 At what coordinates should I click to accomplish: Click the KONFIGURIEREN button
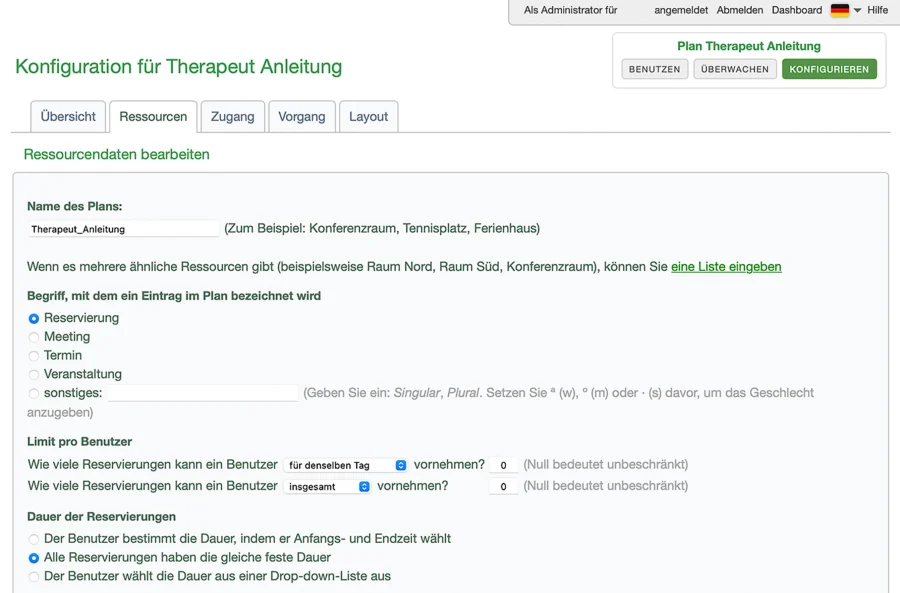pyautogui.click(x=829, y=69)
